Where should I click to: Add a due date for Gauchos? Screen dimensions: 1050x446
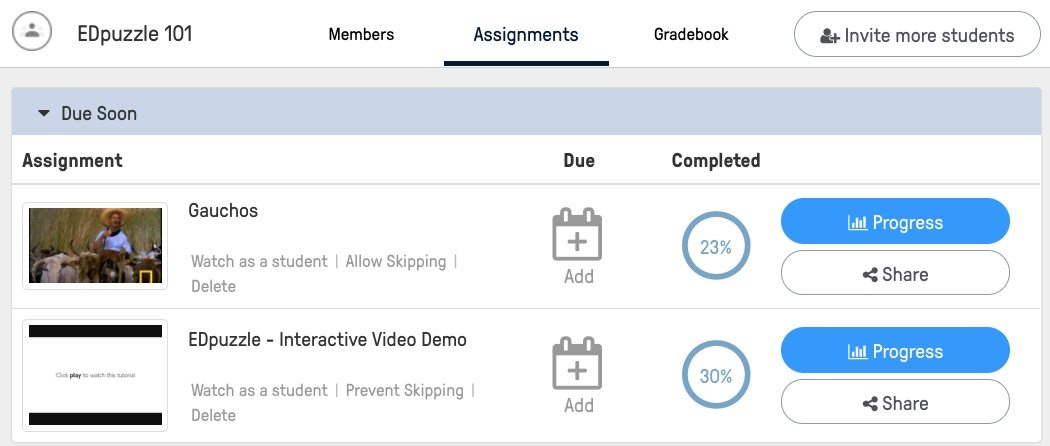coord(578,245)
